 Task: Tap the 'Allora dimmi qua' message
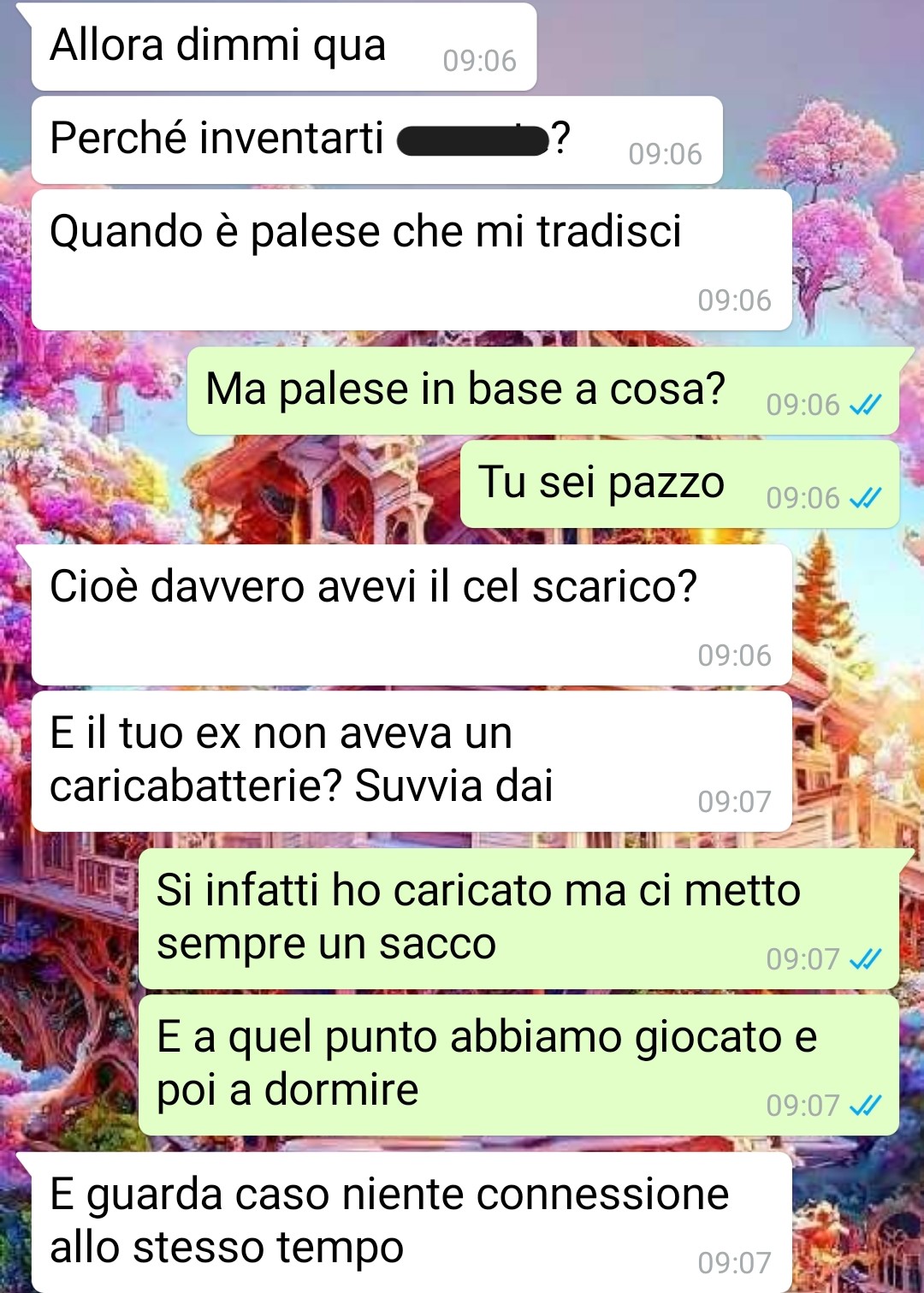coord(282,46)
